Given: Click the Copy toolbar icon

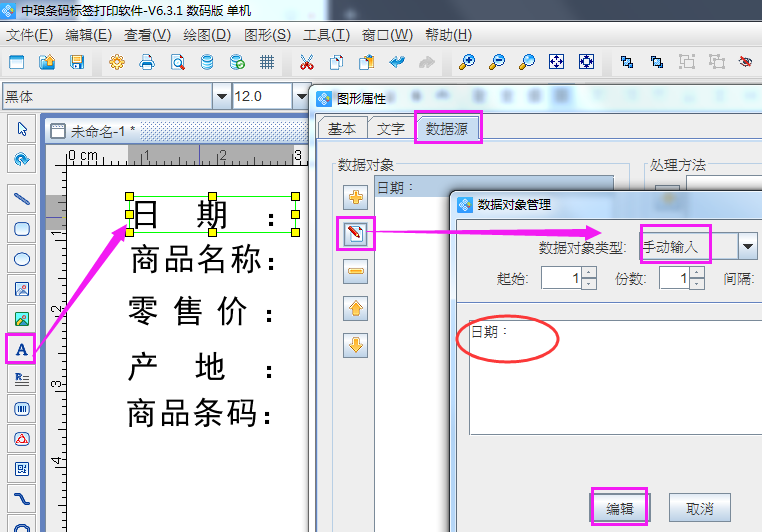Looking at the screenshot, I should pyautogui.click(x=336, y=62).
